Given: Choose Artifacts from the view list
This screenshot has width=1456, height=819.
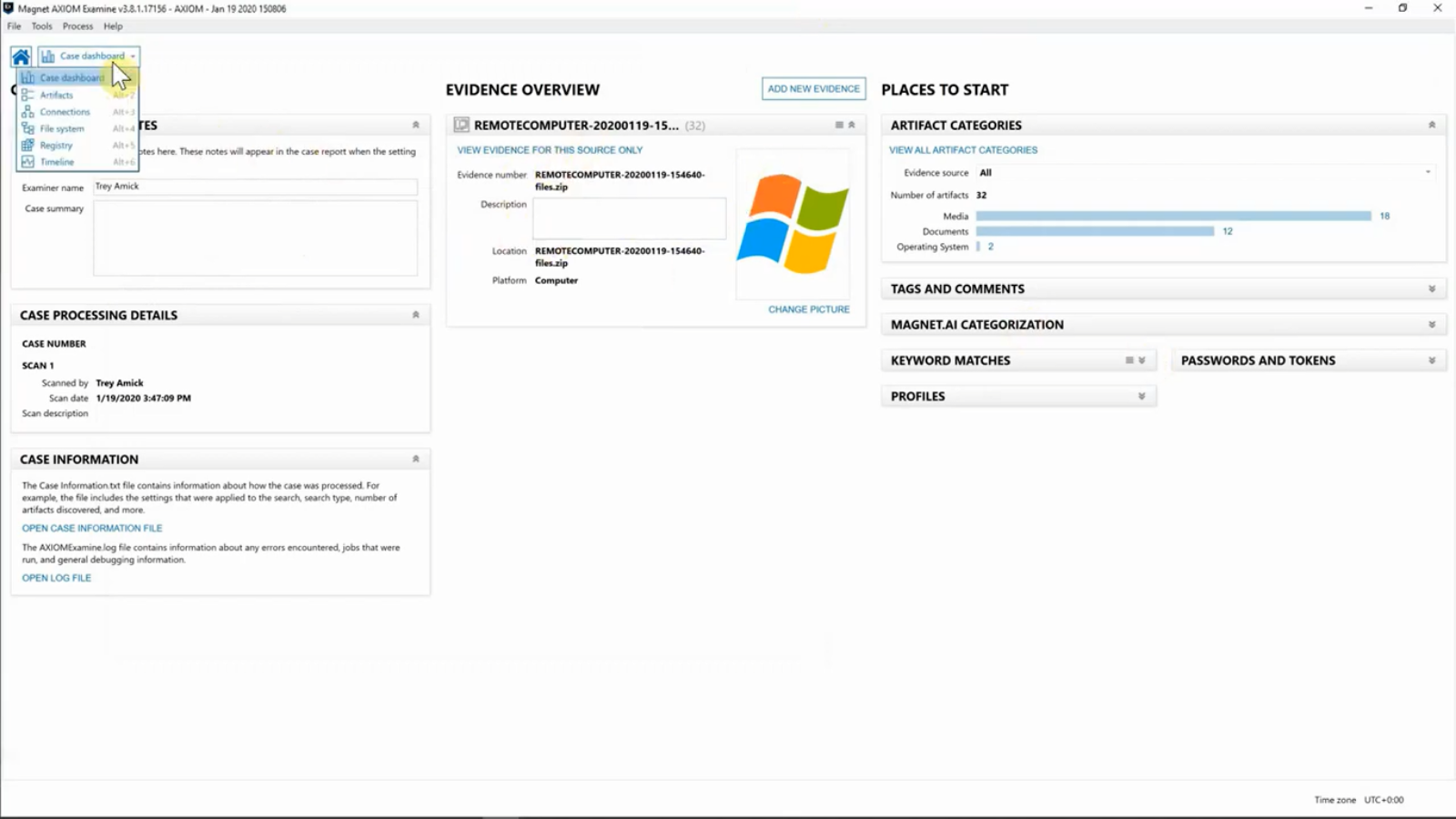Looking at the screenshot, I should point(77,95).
